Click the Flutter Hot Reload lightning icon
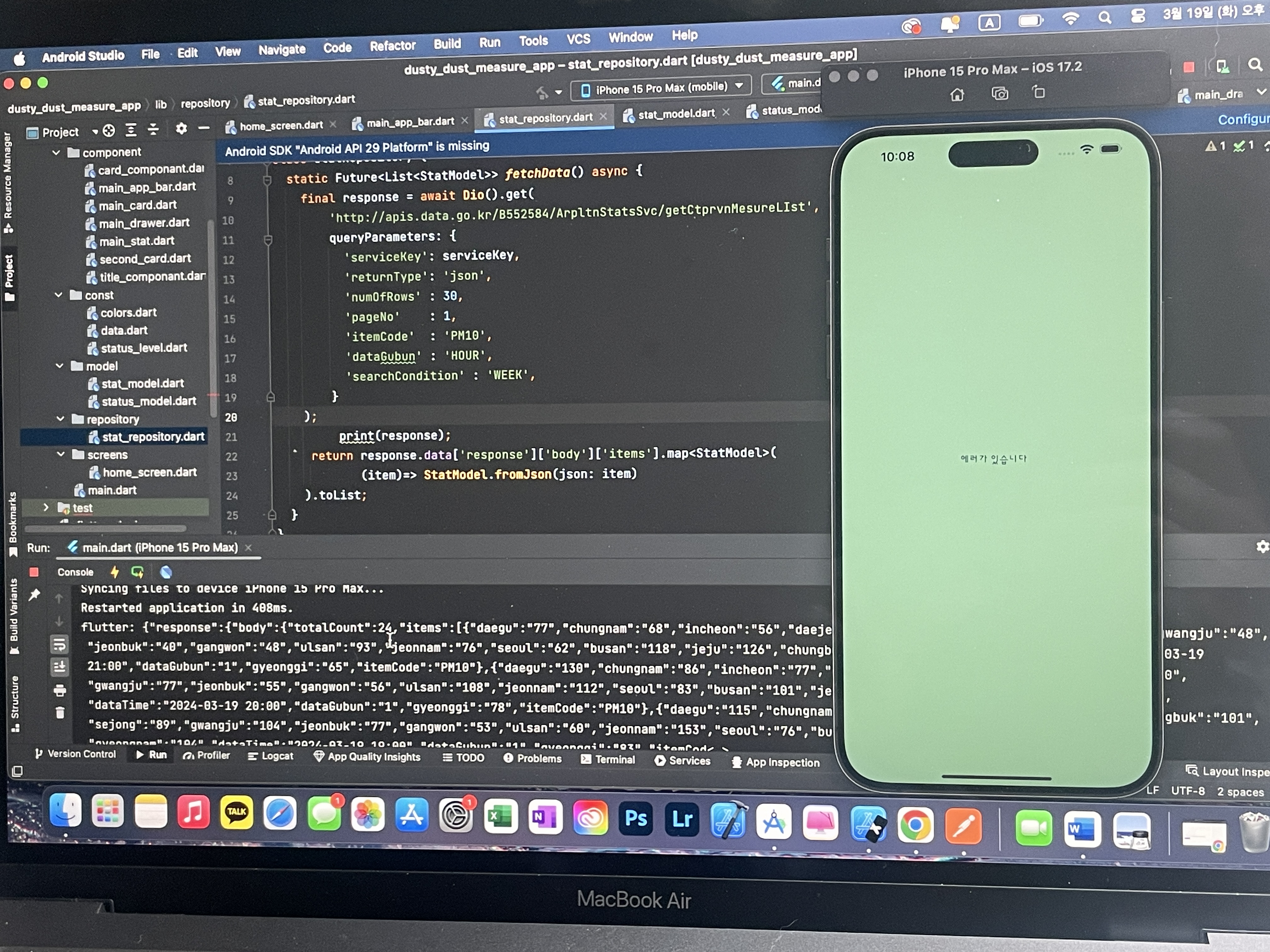1270x952 pixels. 114,571
